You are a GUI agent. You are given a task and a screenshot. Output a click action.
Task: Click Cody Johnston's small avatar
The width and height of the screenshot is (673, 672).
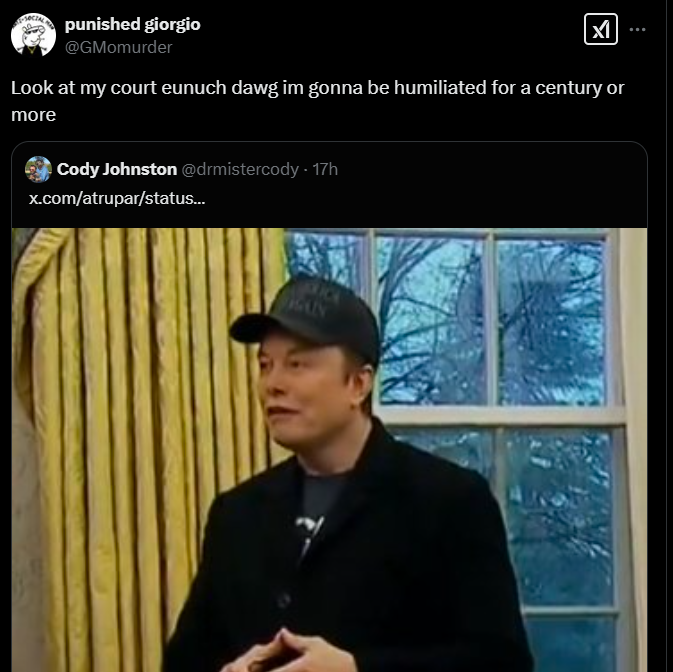38,169
